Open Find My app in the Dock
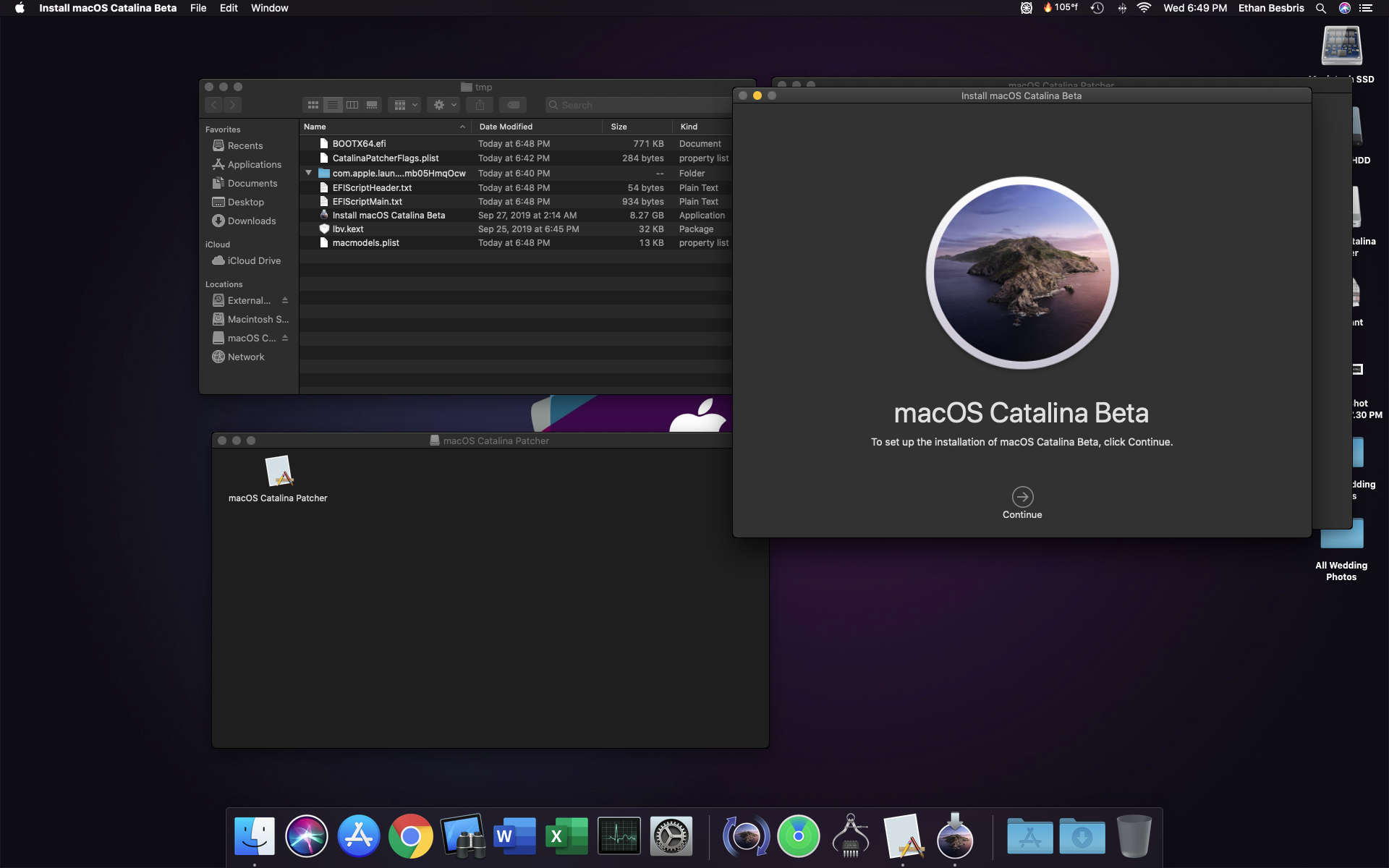1389x868 pixels. [x=799, y=836]
